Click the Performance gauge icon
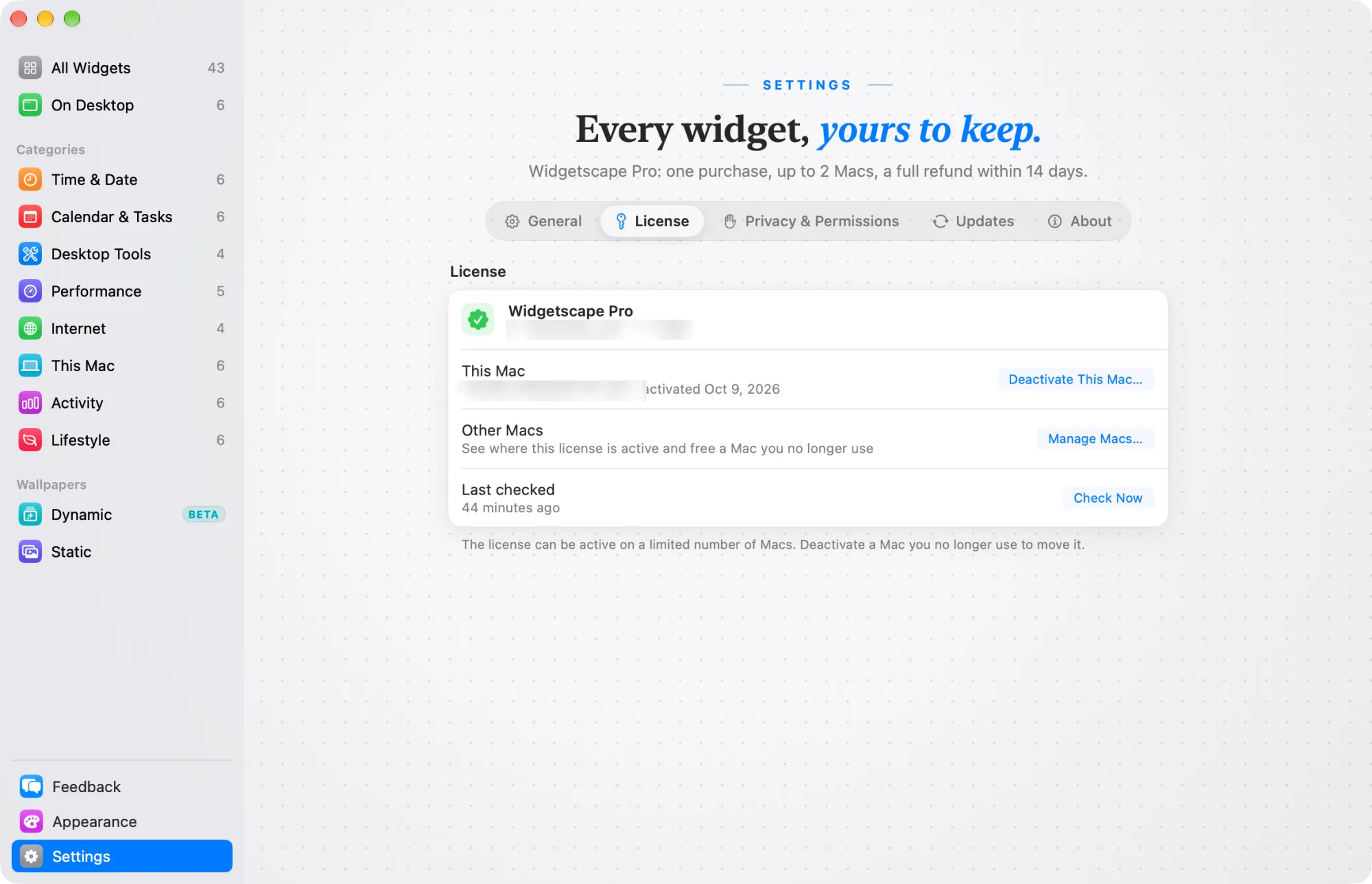Viewport: 1372px width, 884px height. (30, 291)
